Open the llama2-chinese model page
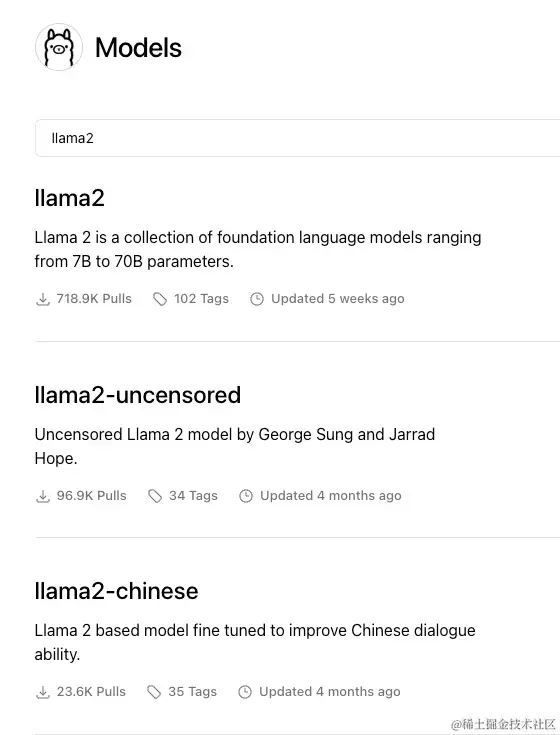Screen dimensions: 560x735 click(116, 591)
